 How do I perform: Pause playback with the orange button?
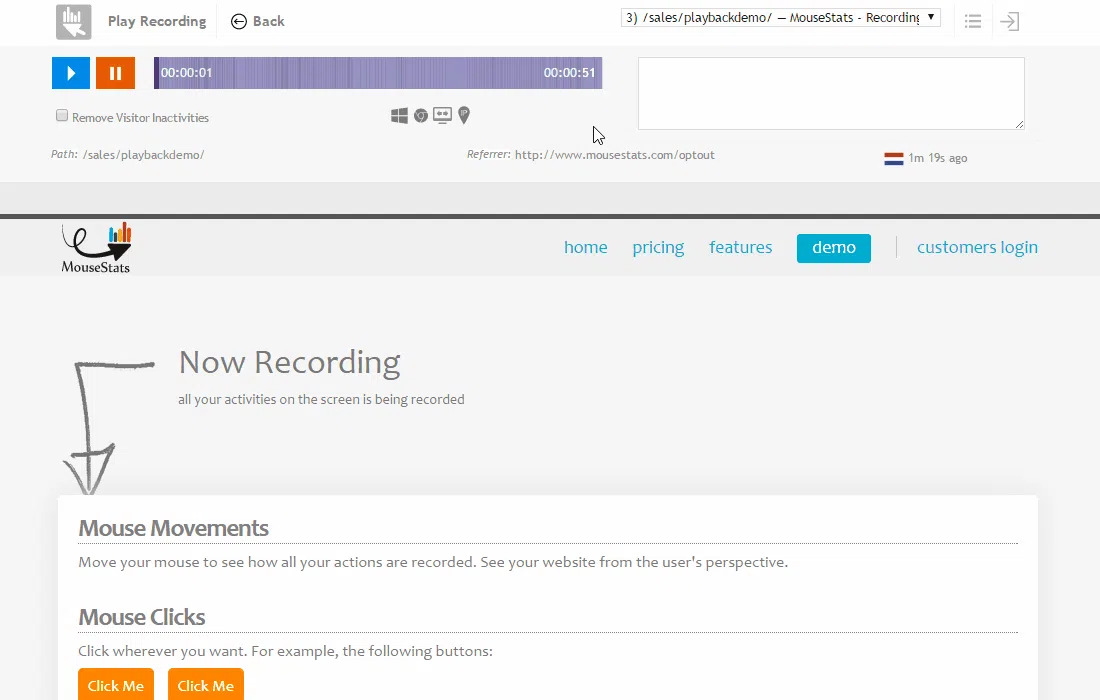tap(115, 73)
